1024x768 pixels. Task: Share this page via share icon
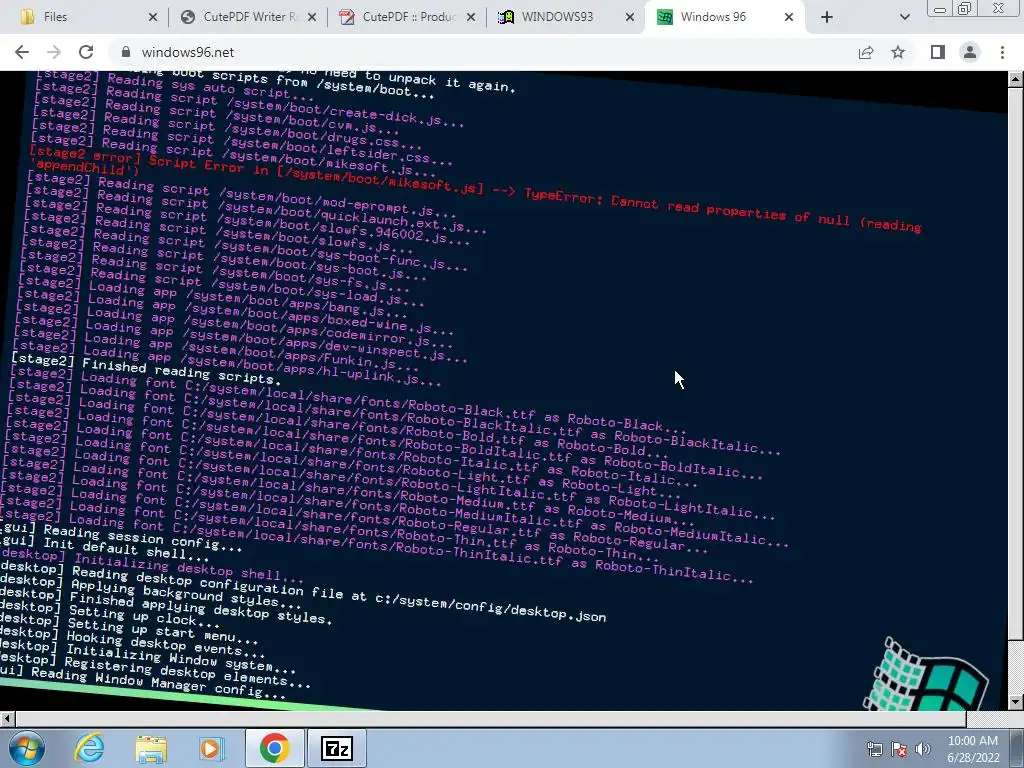(x=866, y=52)
